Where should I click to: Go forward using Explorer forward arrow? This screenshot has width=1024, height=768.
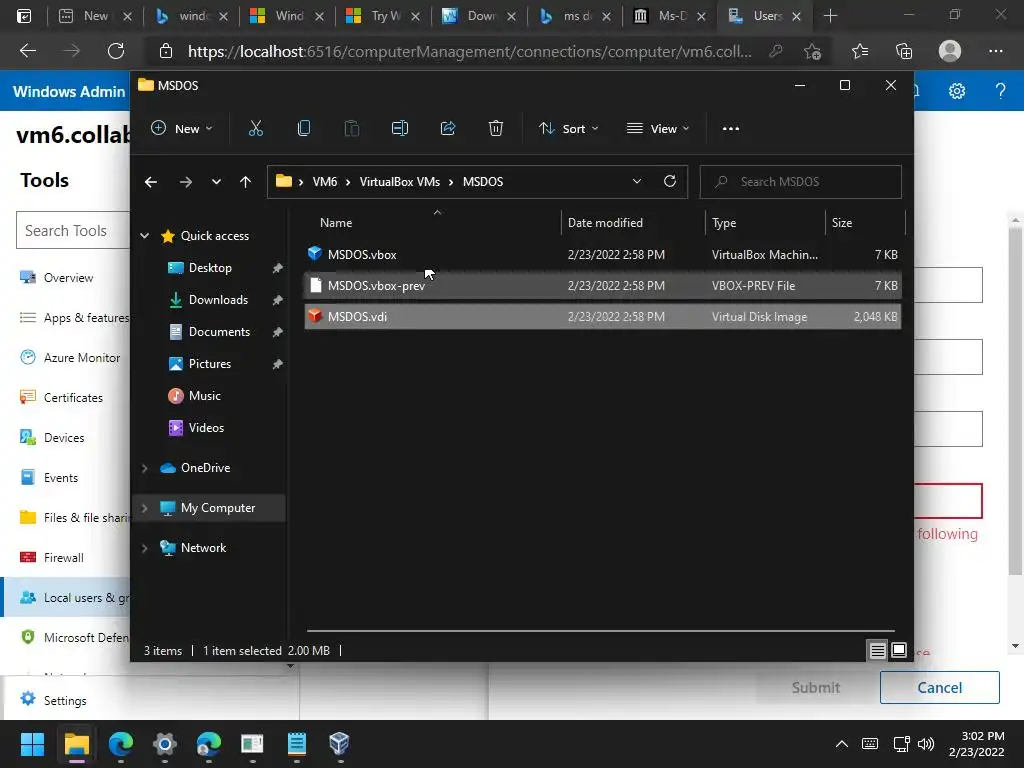(185, 182)
